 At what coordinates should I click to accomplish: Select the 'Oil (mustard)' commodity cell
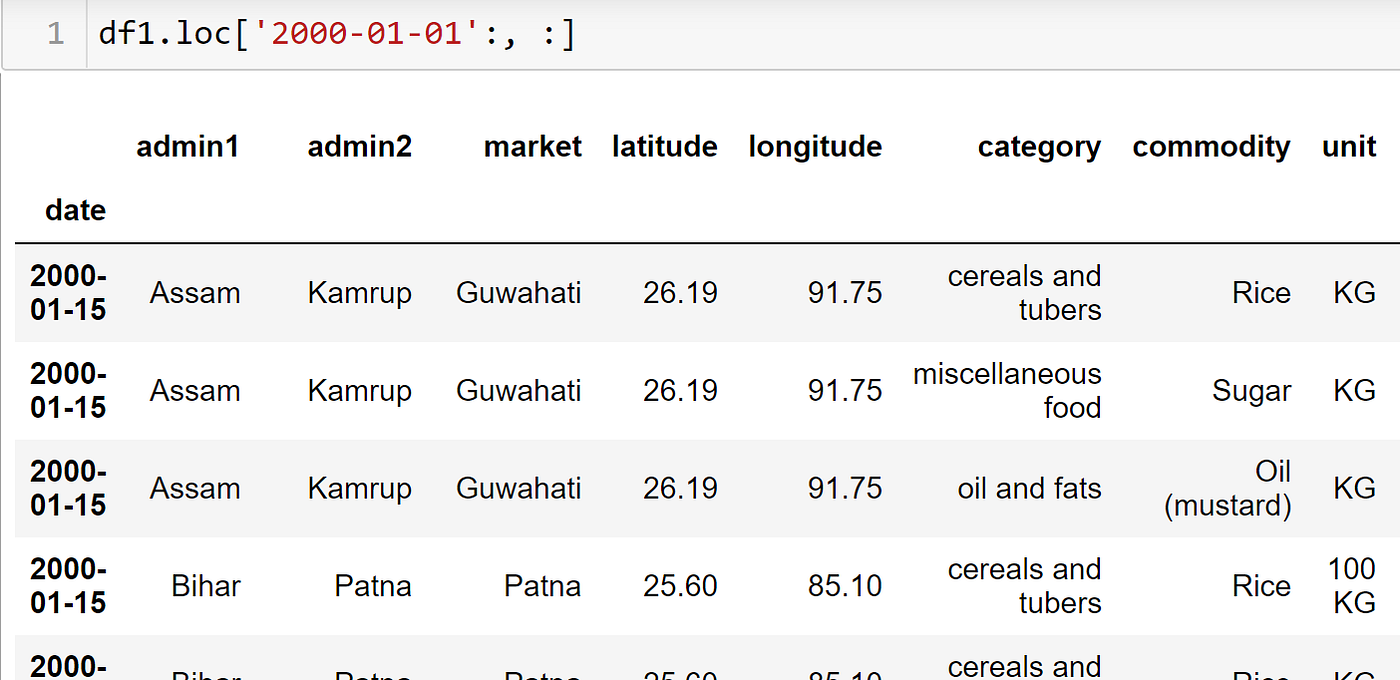(x=1228, y=488)
